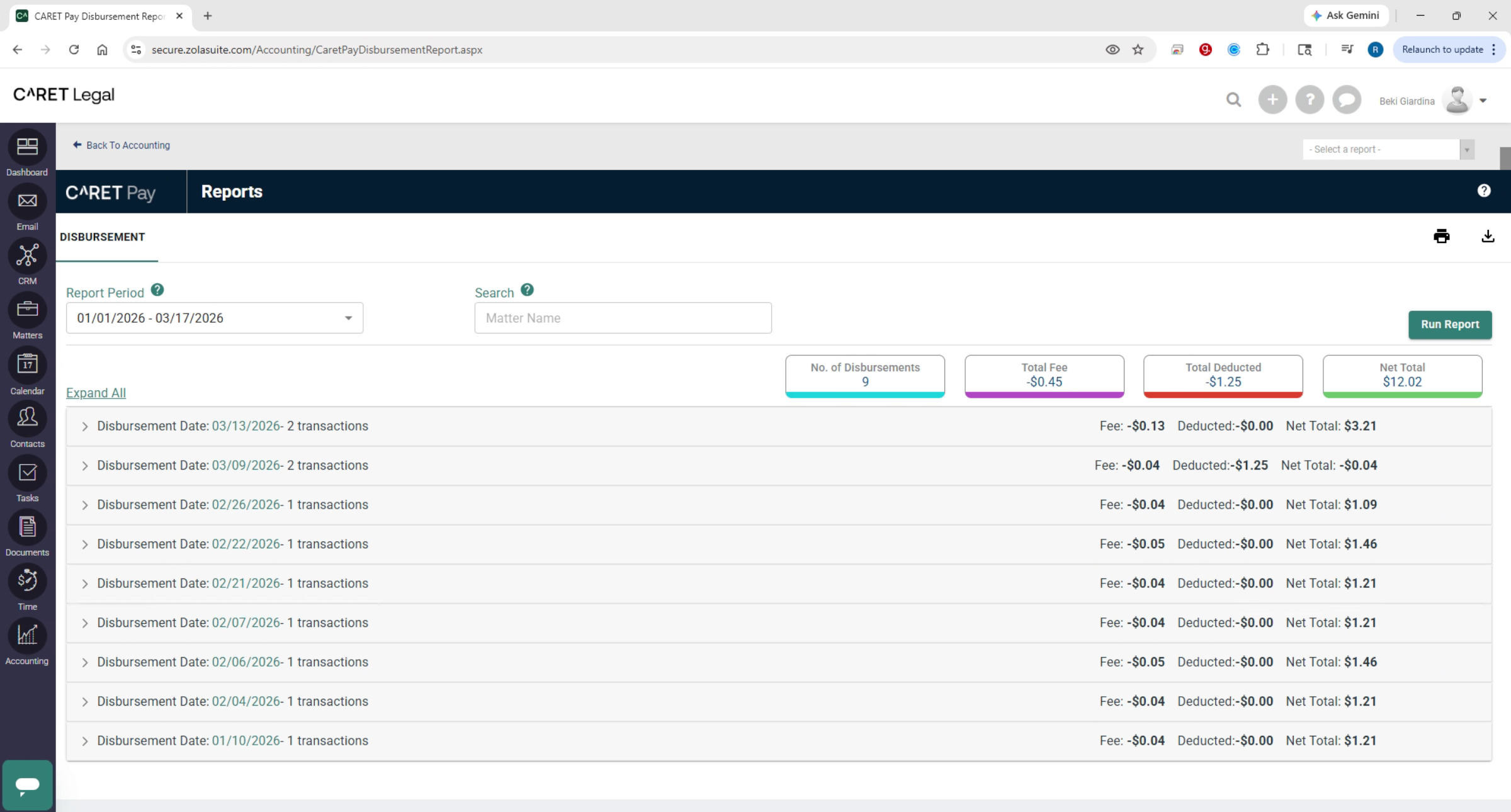Click the Reports heading
The width and height of the screenshot is (1511, 812).
pos(232,192)
